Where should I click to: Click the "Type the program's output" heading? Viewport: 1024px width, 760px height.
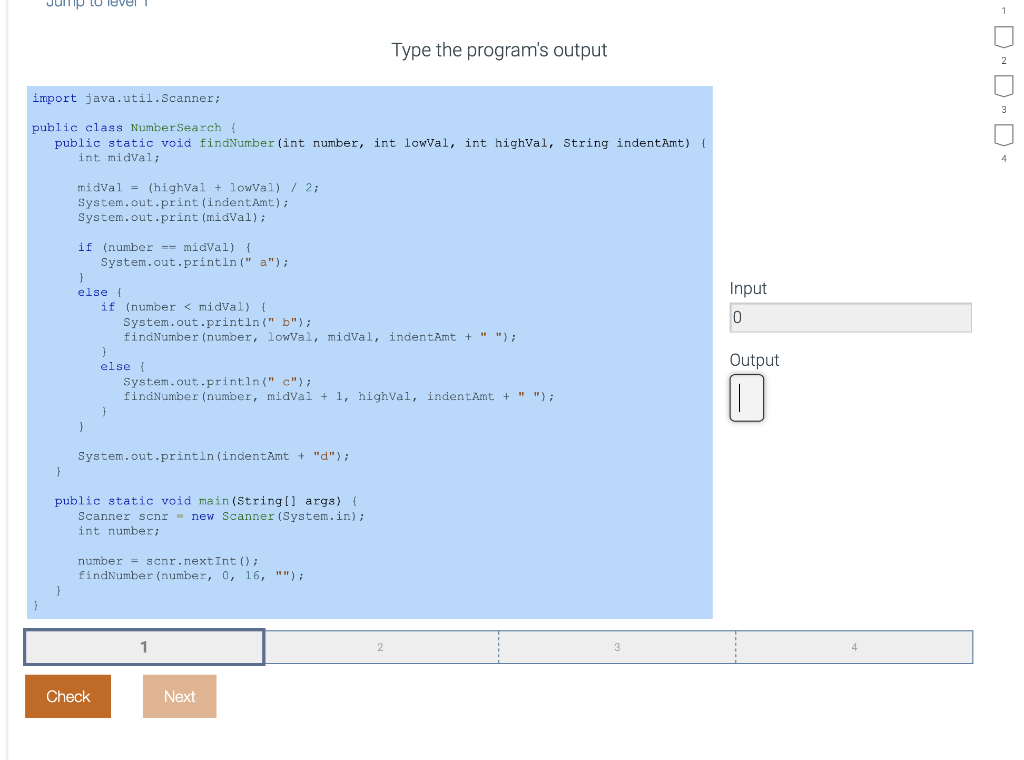(499, 50)
